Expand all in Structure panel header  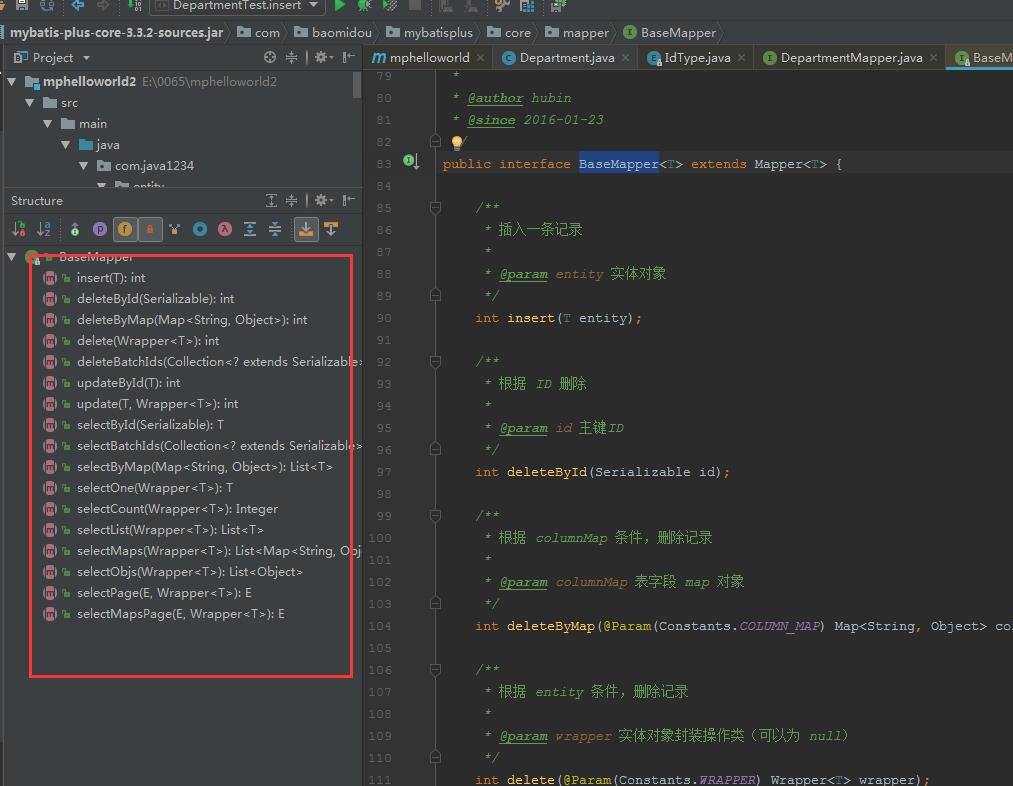pos(271,201)
